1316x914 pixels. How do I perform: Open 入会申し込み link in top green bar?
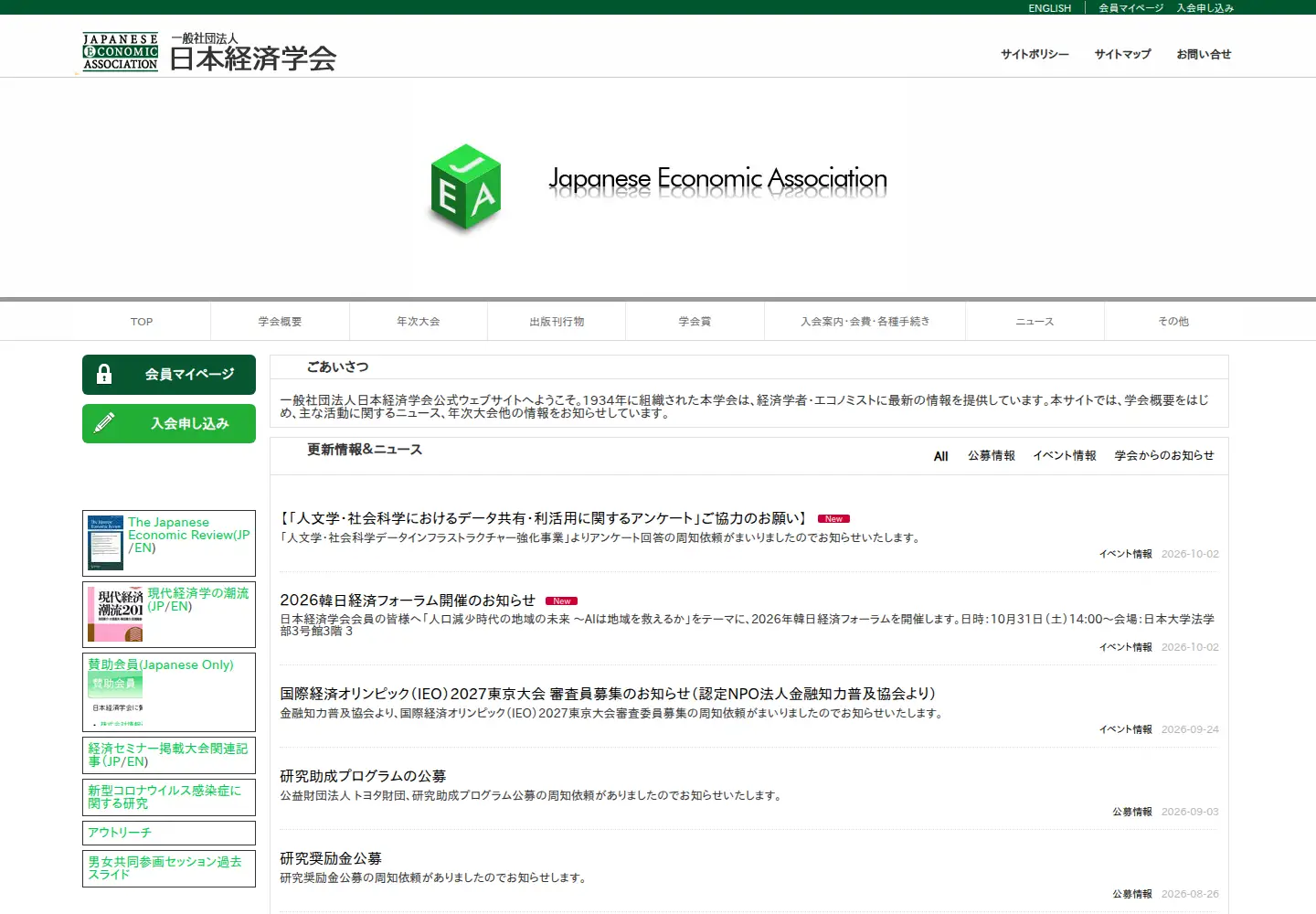[1205, 8]
